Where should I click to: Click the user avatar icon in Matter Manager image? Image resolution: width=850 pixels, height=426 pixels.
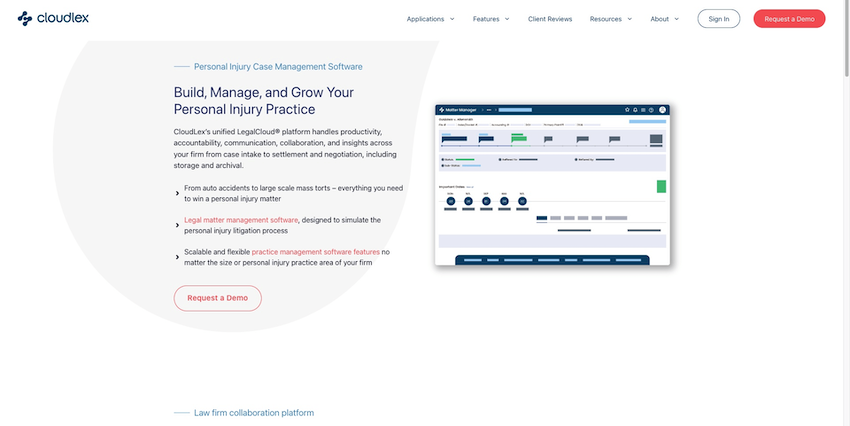point(662,109)
